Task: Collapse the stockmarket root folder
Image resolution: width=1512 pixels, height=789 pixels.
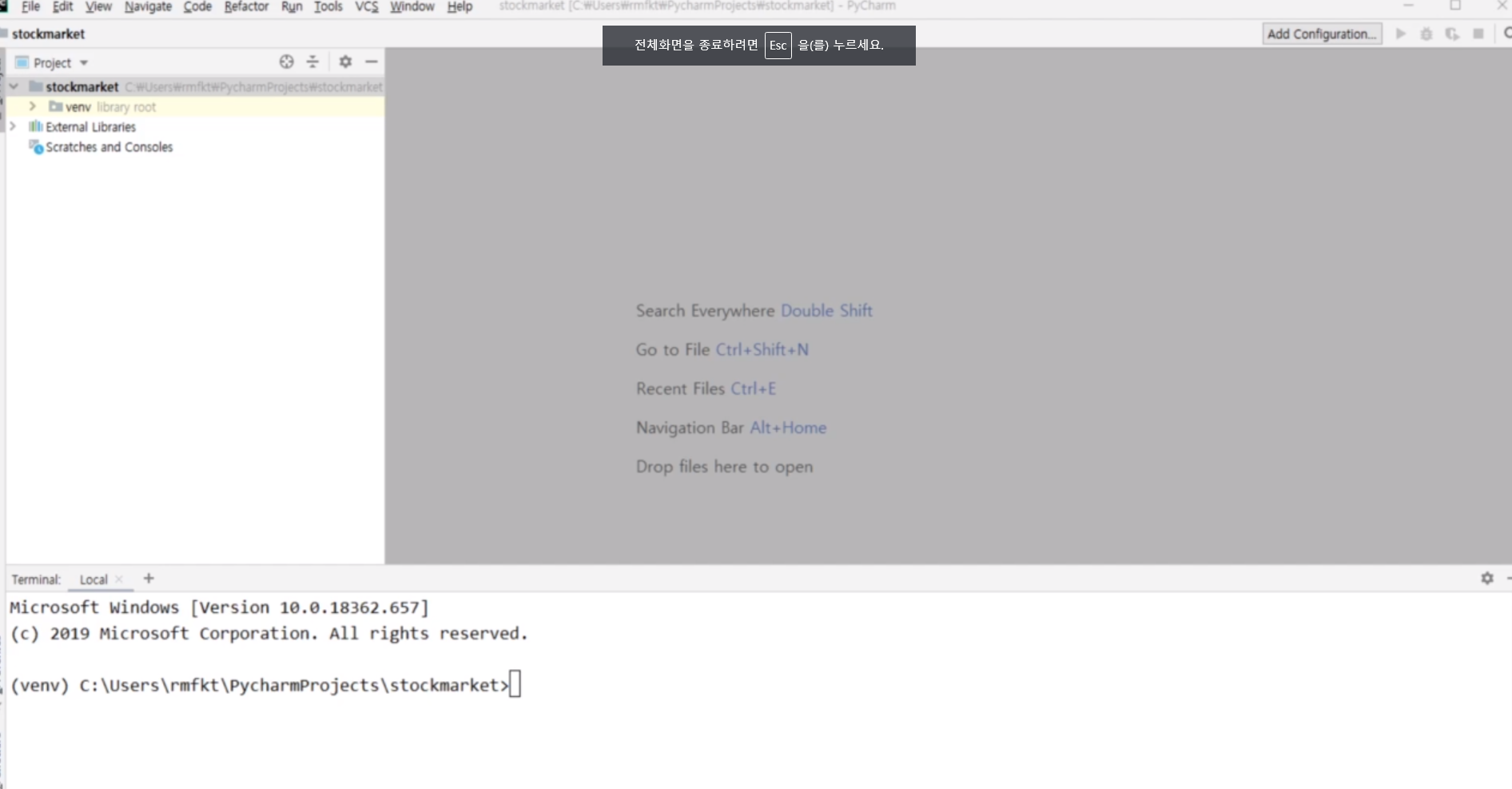Action: point(14,86)
